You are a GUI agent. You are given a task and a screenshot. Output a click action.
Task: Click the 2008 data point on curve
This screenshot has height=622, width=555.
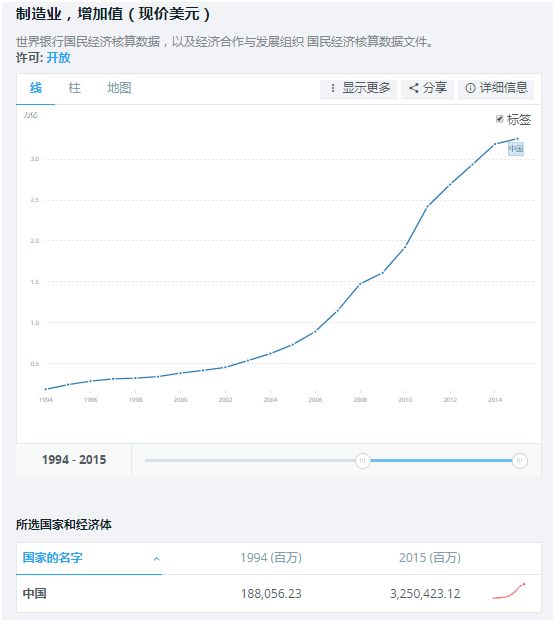pos(360,284)
